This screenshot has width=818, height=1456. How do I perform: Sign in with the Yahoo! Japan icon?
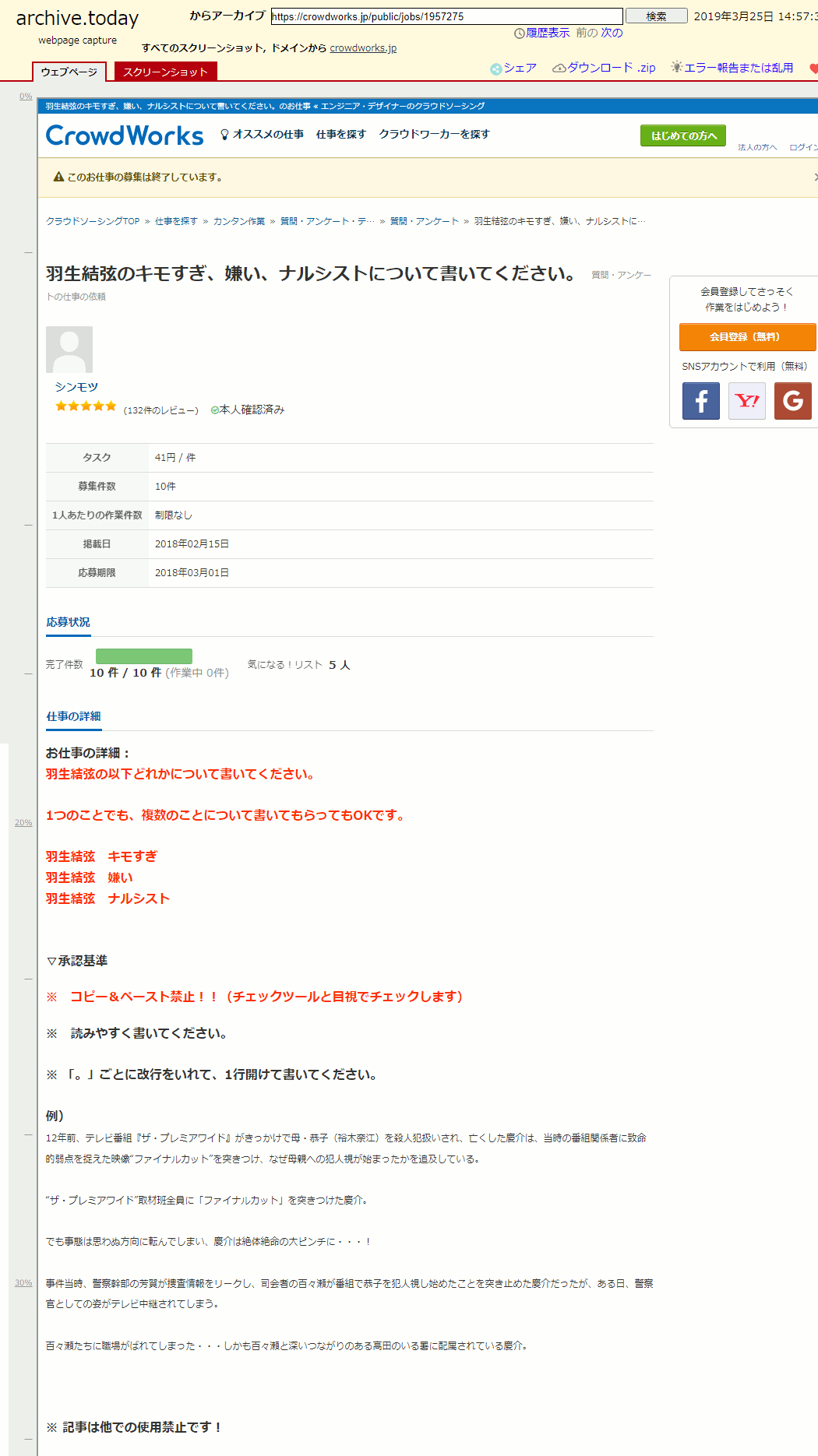pos(747,401)
